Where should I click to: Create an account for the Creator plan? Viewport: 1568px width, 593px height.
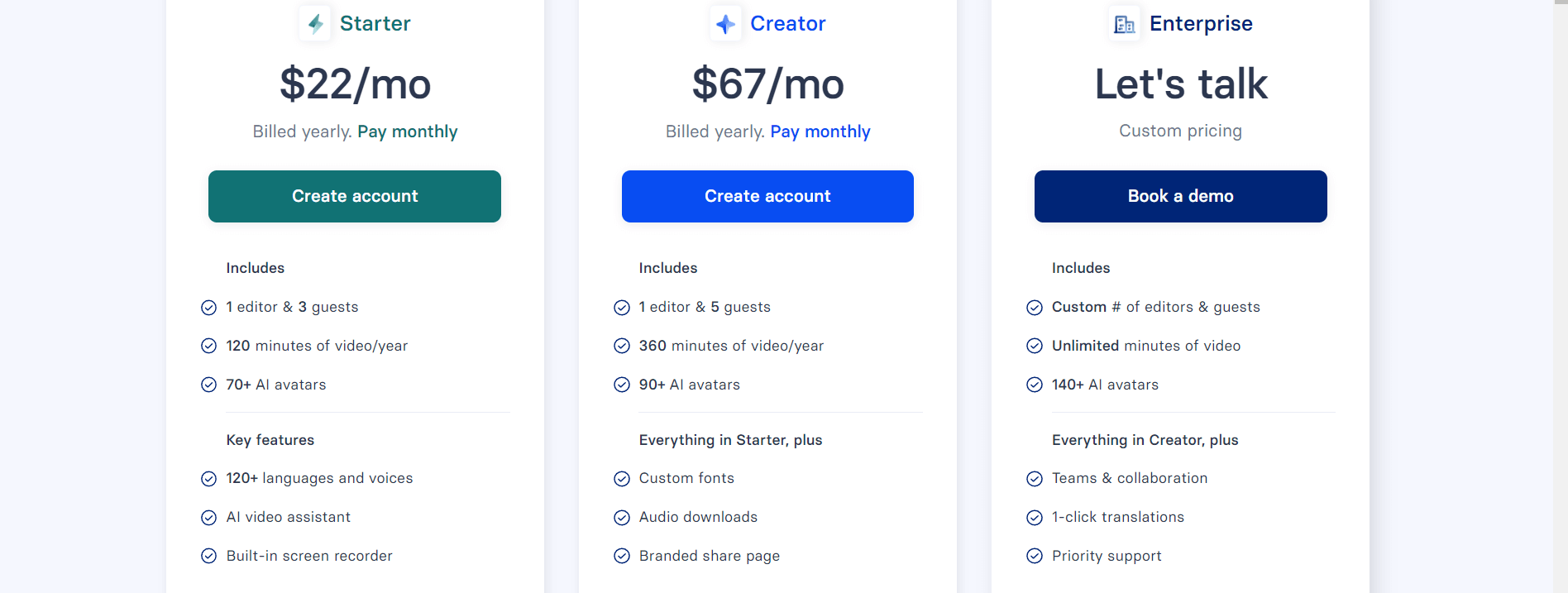click(767, 196)
